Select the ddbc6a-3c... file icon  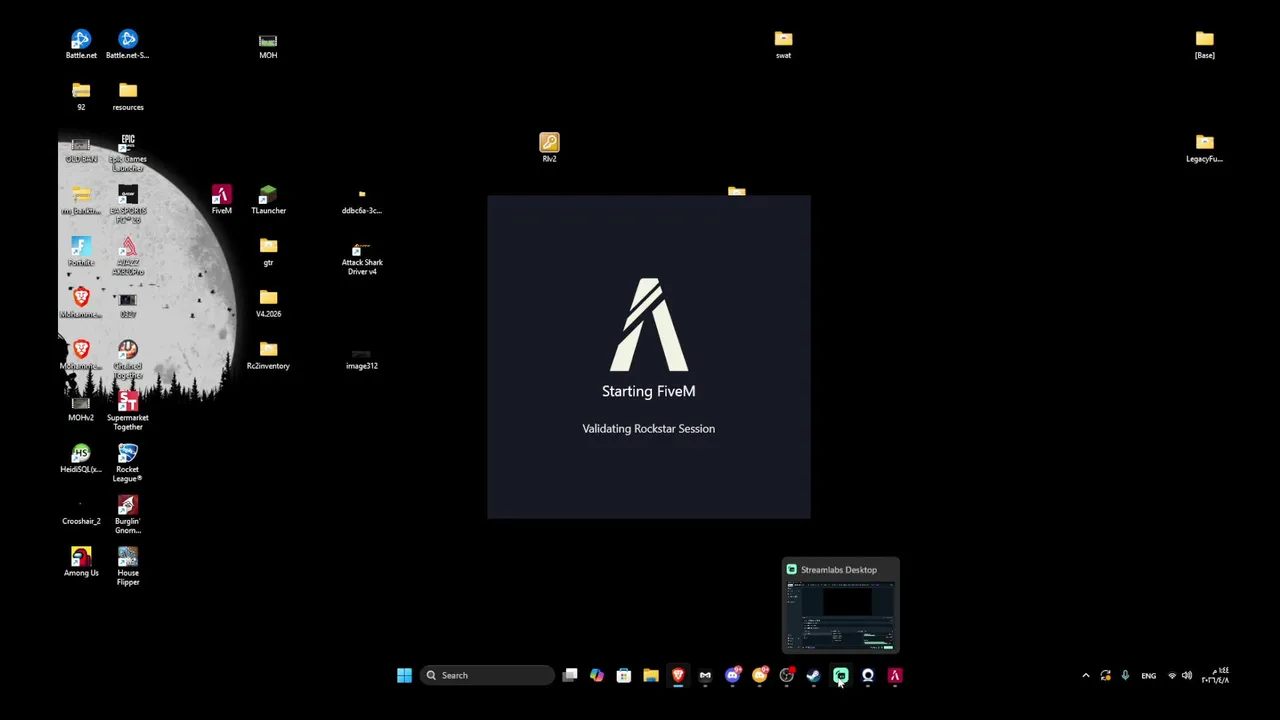coord(362,201)
